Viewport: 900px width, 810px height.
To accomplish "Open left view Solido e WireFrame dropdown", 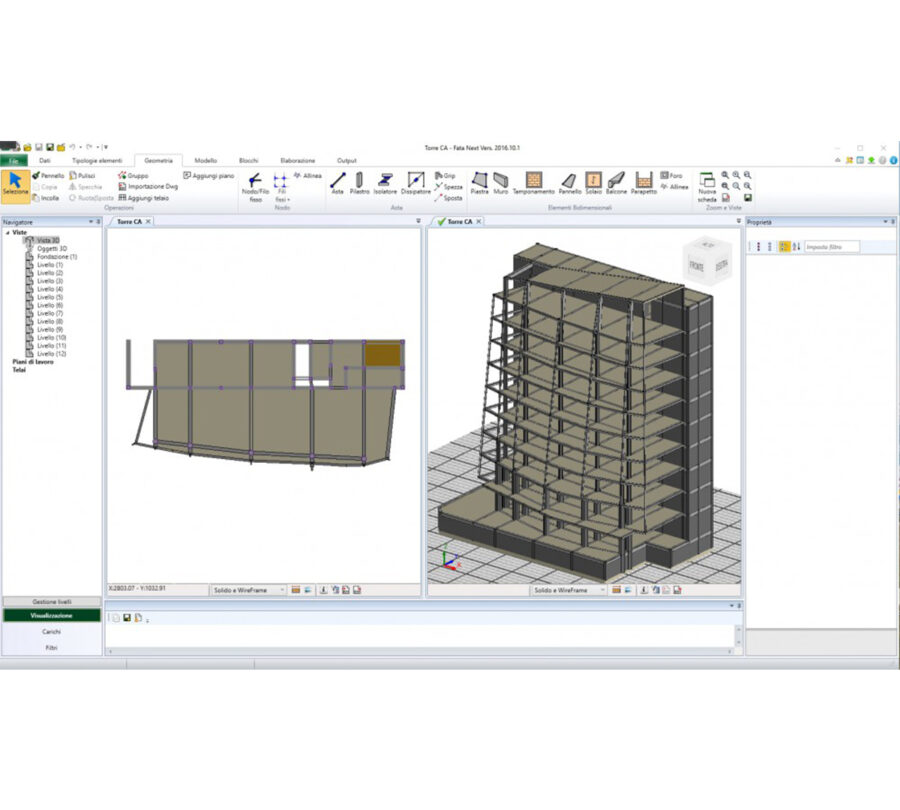I will pos(249,590).
